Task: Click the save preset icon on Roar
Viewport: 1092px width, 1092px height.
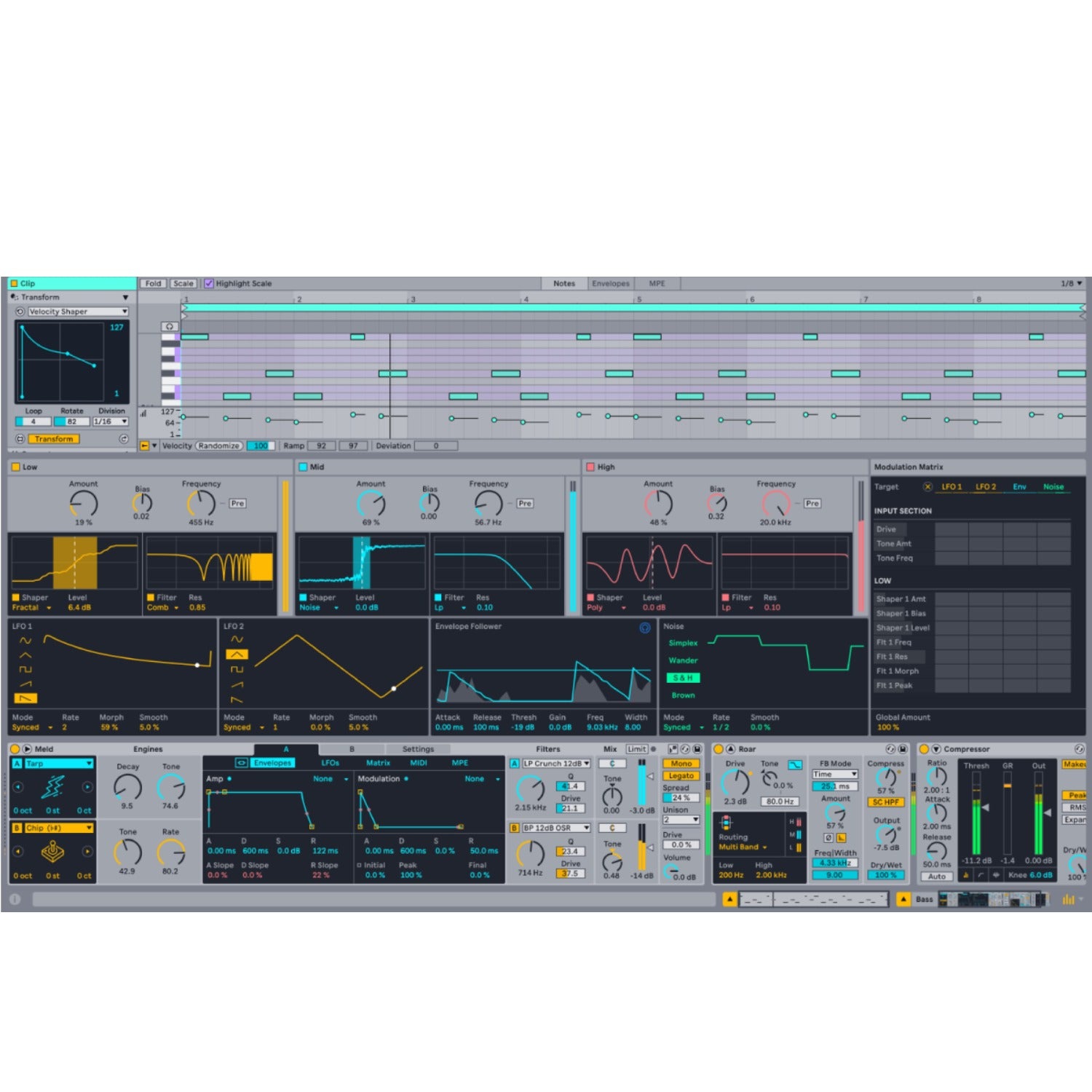Action: (x=903, y=749)
